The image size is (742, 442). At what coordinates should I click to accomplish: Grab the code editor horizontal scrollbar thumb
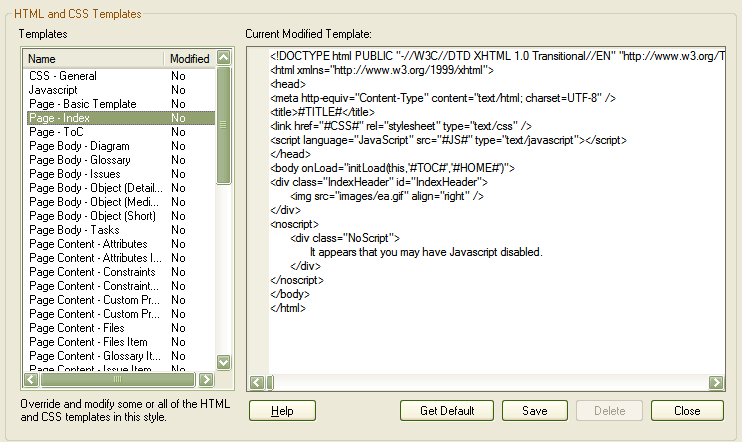270,382
